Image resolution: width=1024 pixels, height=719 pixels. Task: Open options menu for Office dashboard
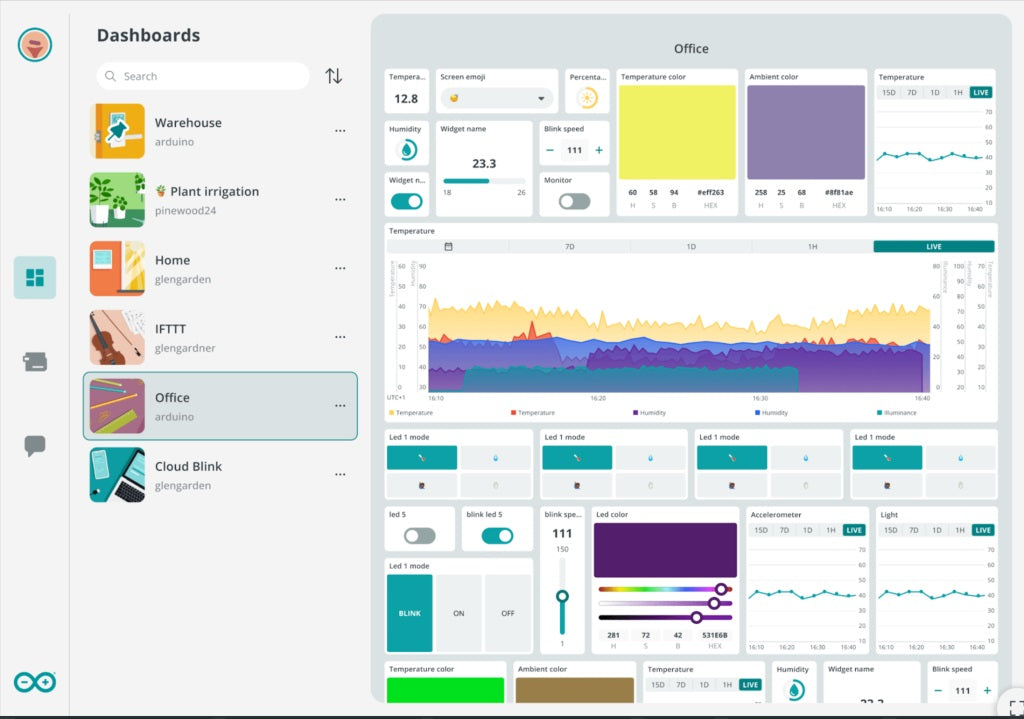point(340,406)
